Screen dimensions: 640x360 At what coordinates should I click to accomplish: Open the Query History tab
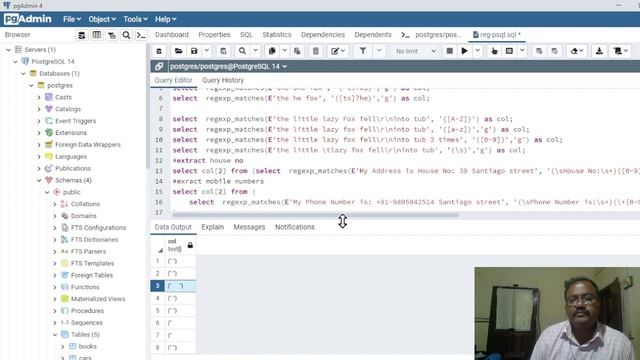223,80
